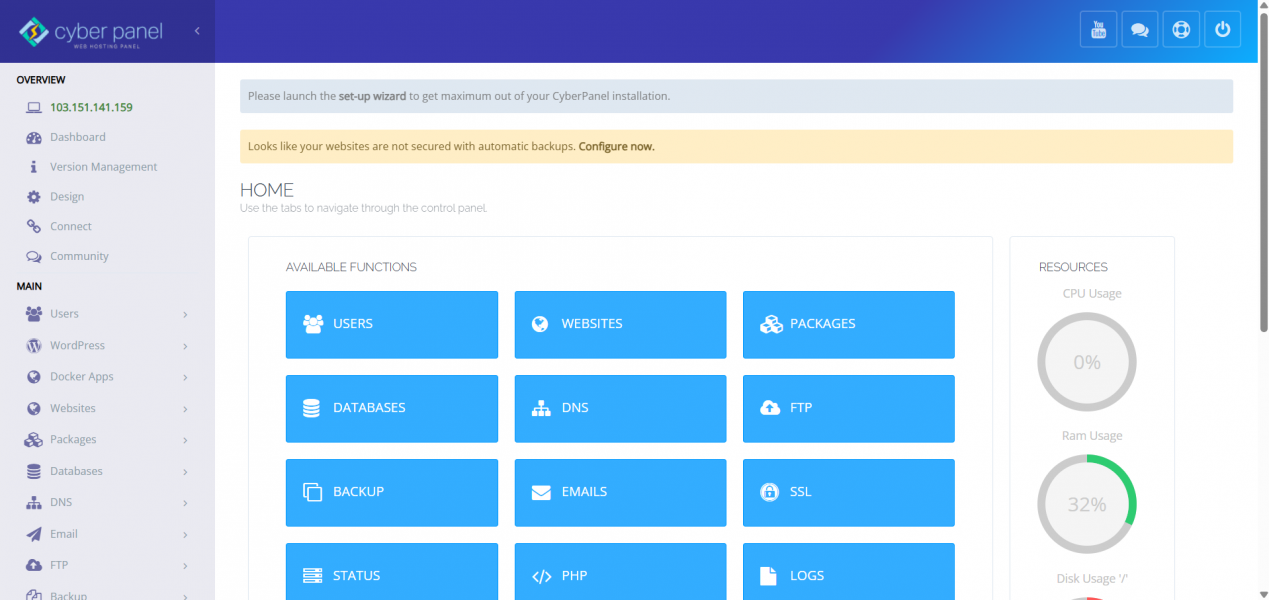Expand the WordPress menu chevron
Image resolution: width=1269 pixels, height=600 pixels.
[186, 346]
